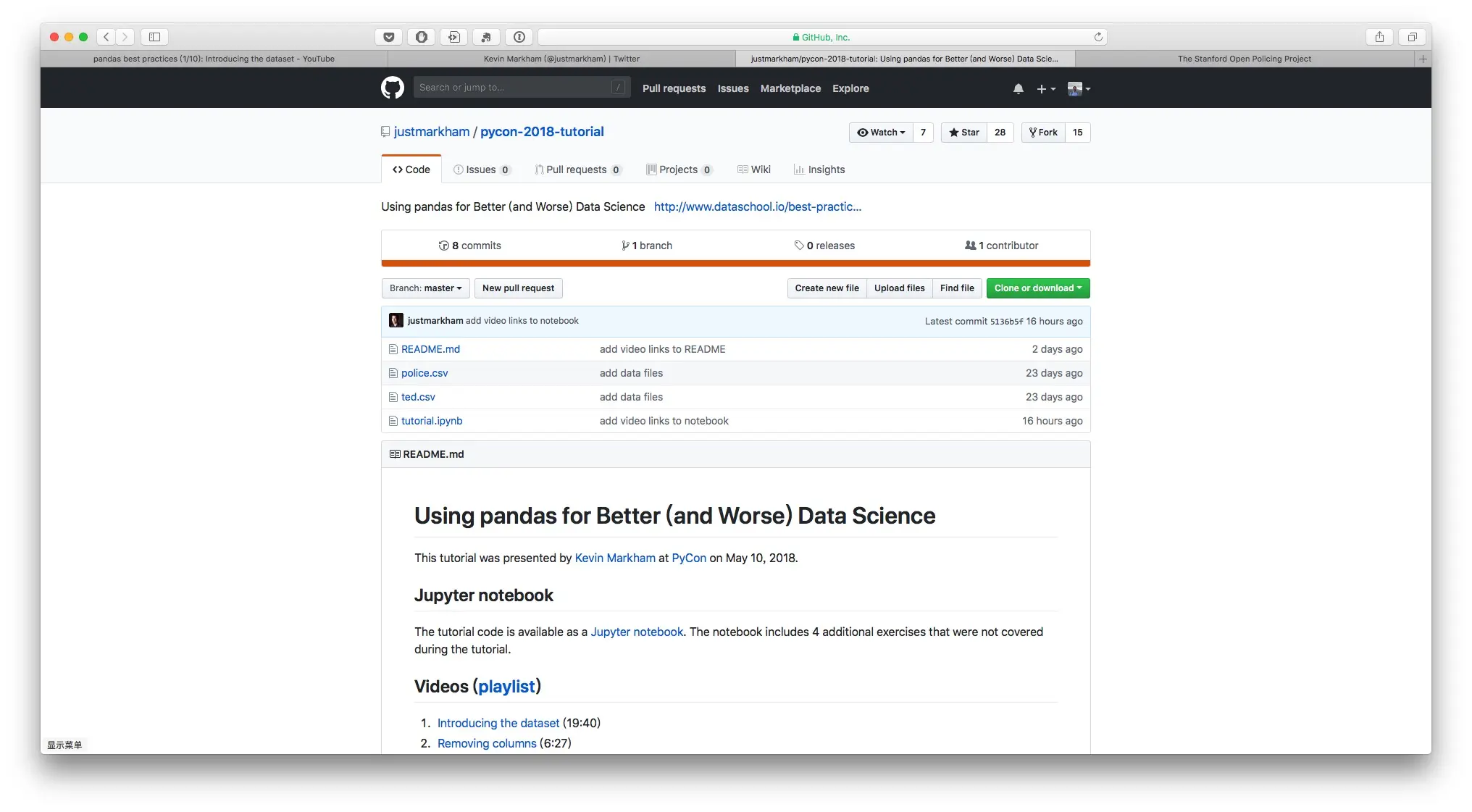Open the dataschool.io best-practices link

coord(758,206)
